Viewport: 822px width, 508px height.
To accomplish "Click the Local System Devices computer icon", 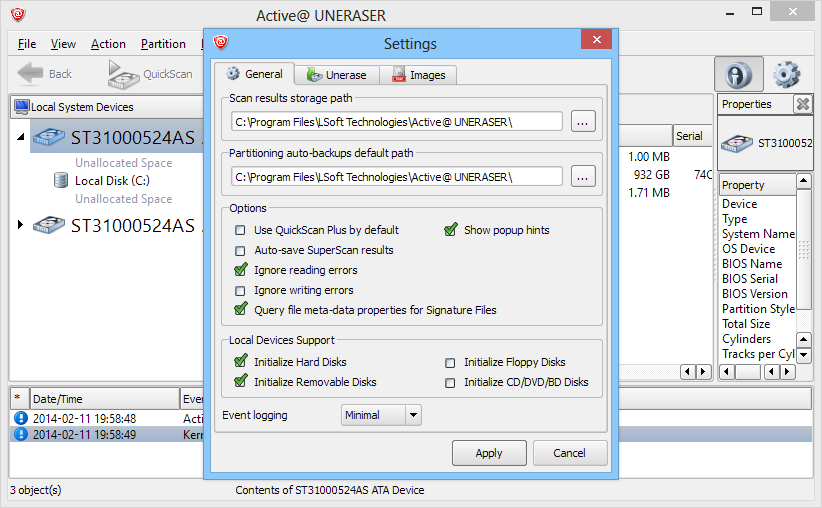I will point(21,106).
